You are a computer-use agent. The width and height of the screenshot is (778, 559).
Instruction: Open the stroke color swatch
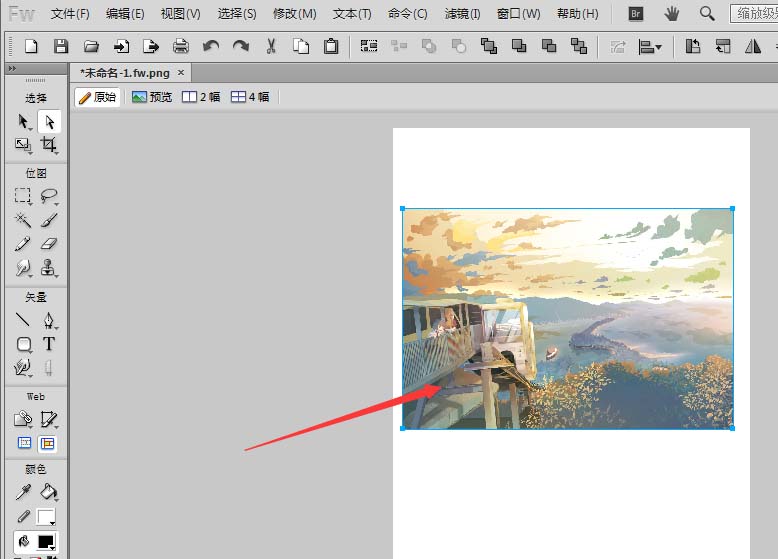pyautogui.click(x=46, y=517)
